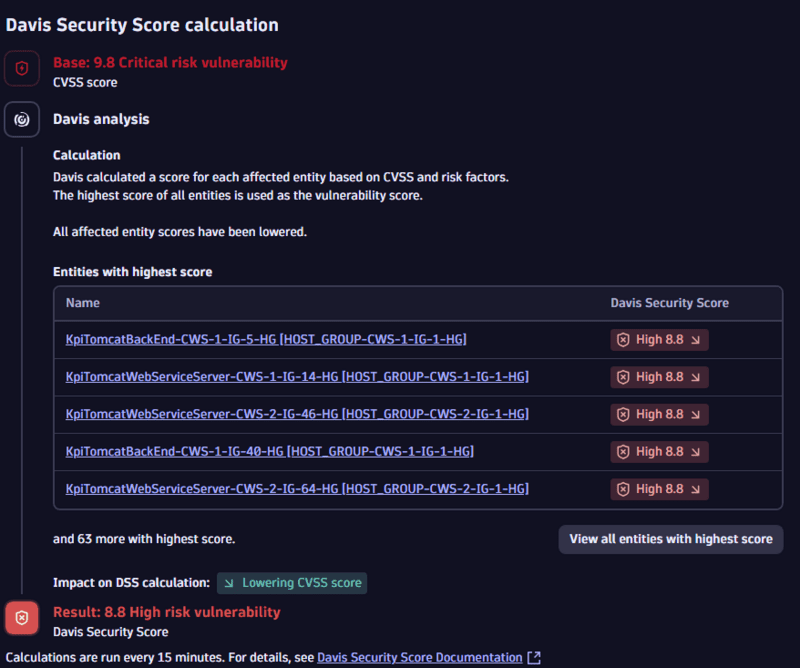Open the Davis Security Score Documentation link
800x668 pixels.
coord(420,657)
